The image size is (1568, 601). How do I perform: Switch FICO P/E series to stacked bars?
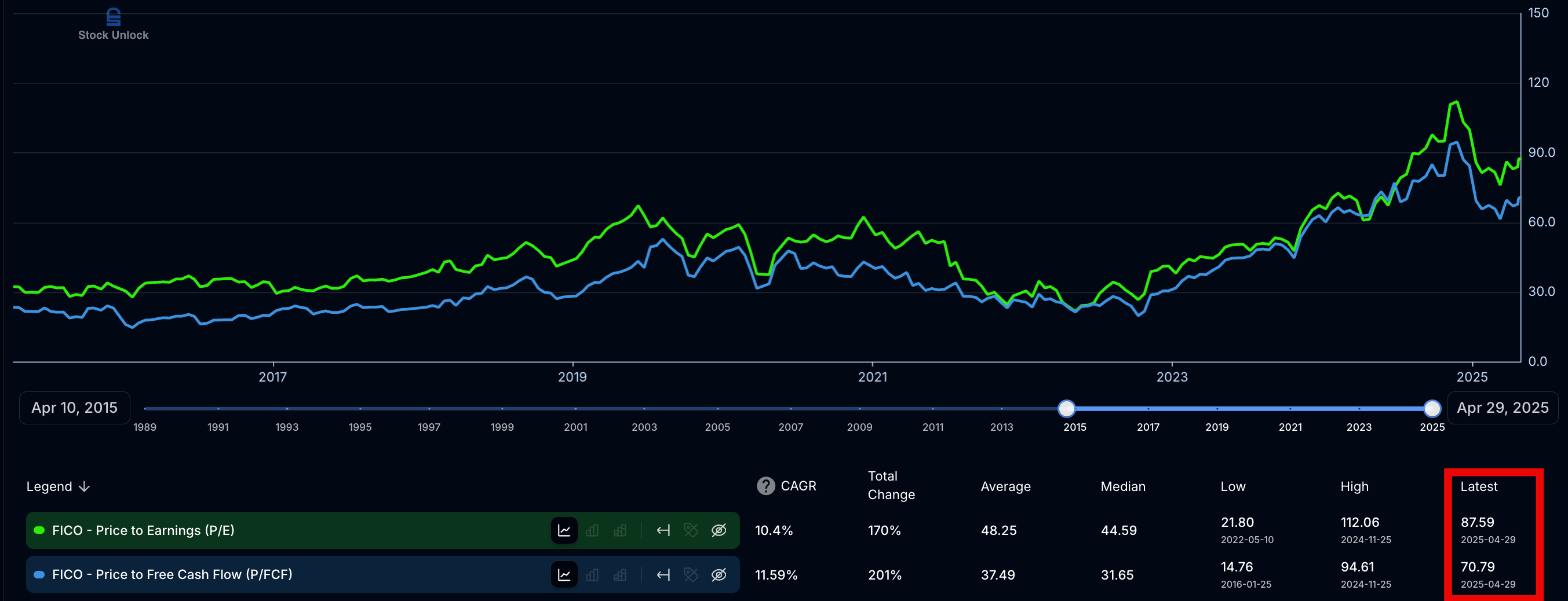tap(619, 530)
